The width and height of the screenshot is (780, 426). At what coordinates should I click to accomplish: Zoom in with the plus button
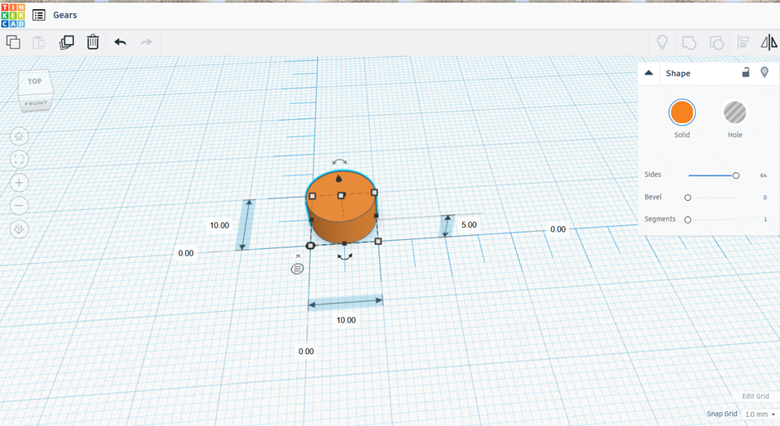[19, 183]
